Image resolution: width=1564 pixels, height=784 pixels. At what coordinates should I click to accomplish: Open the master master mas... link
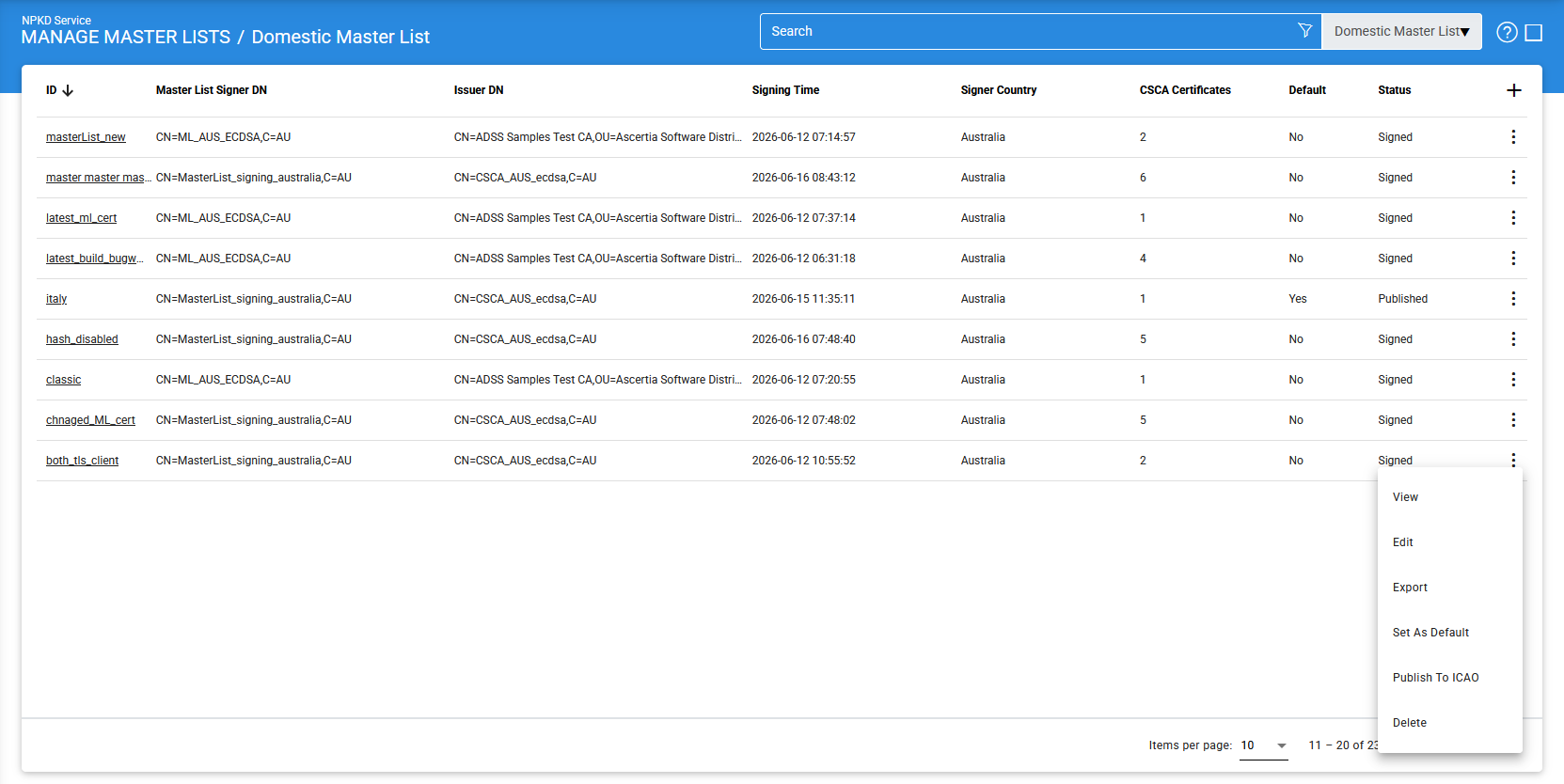(x=98, y=178)
